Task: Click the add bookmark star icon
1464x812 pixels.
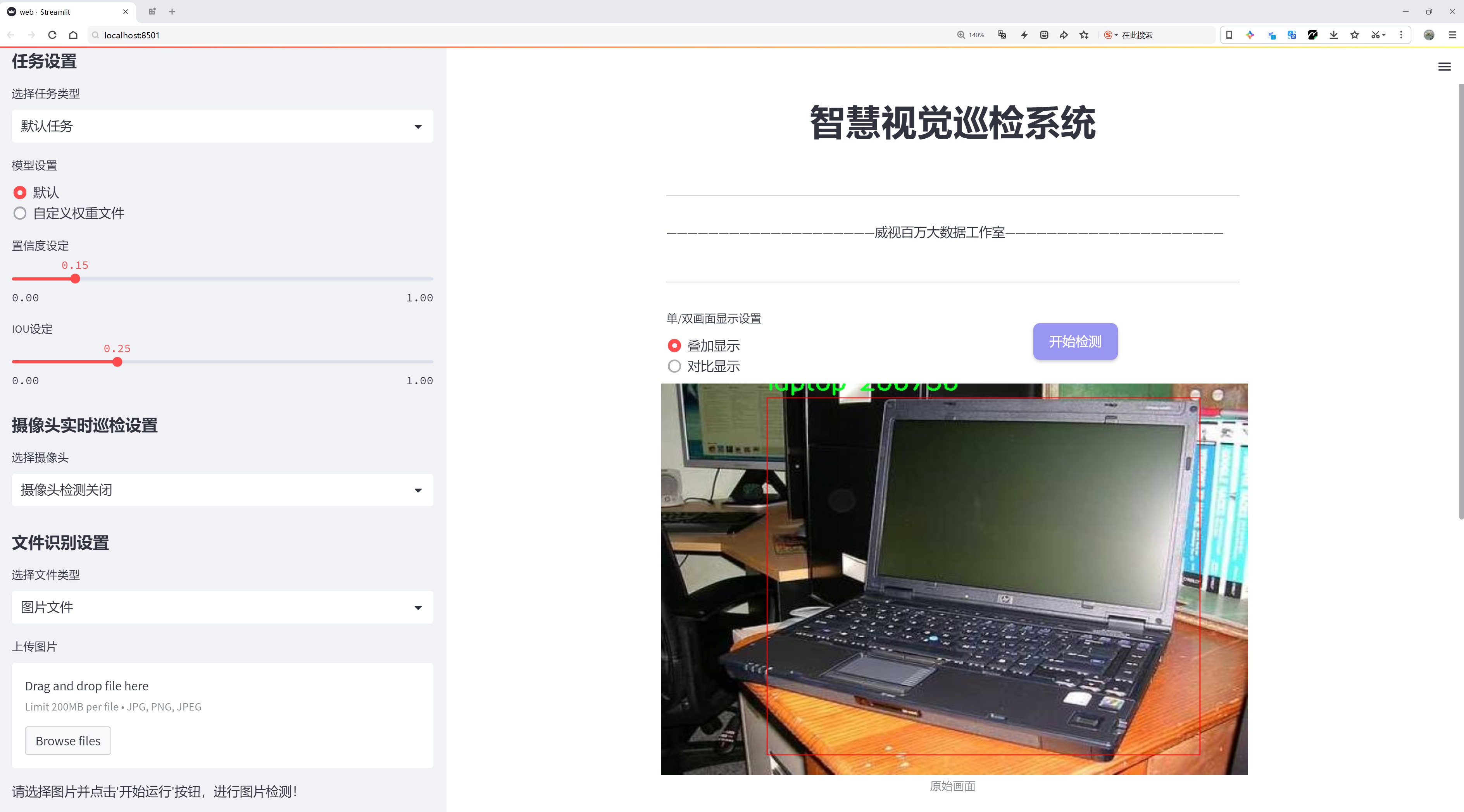Action: [x=1085, y=35]
